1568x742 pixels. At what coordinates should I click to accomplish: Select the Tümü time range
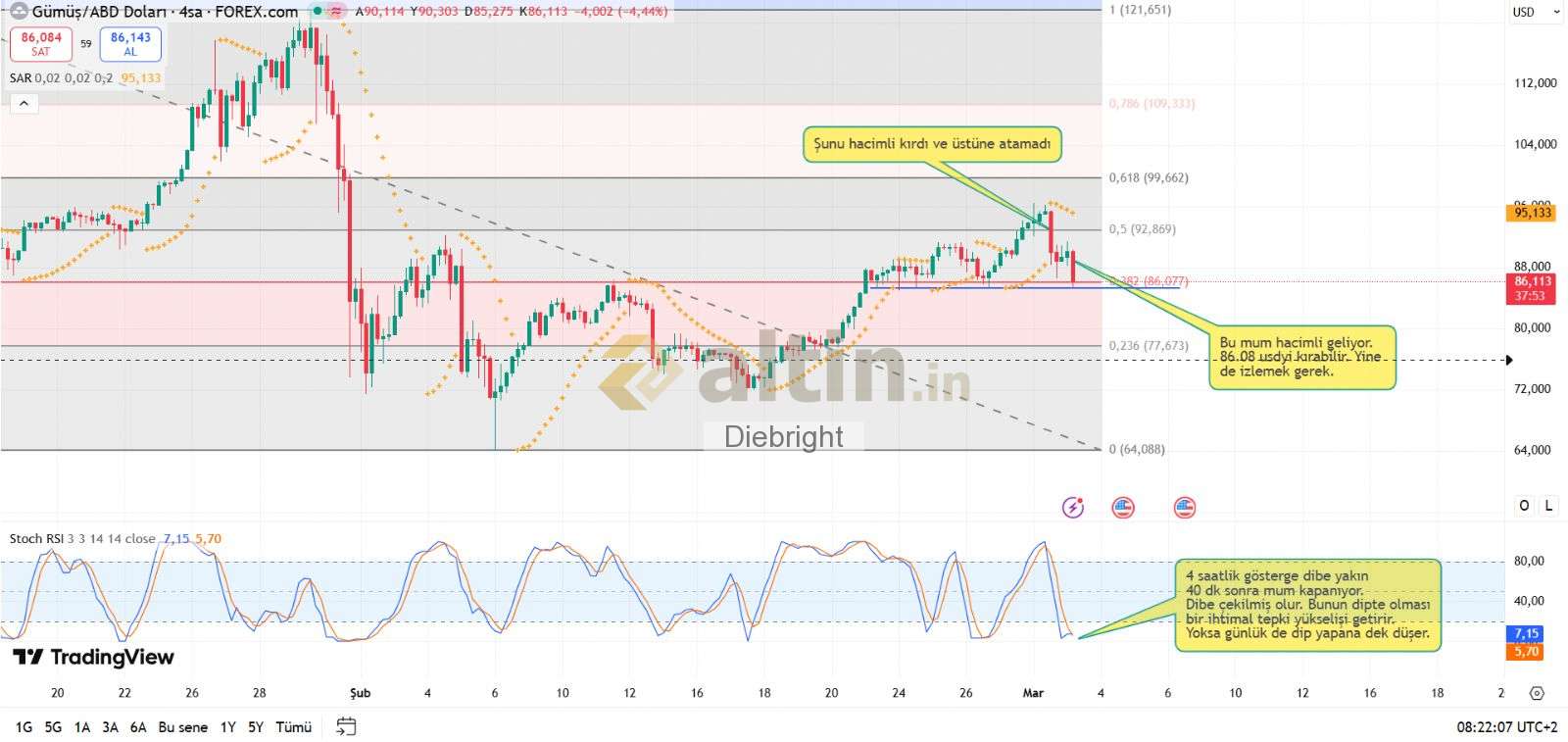coord(293,727)
